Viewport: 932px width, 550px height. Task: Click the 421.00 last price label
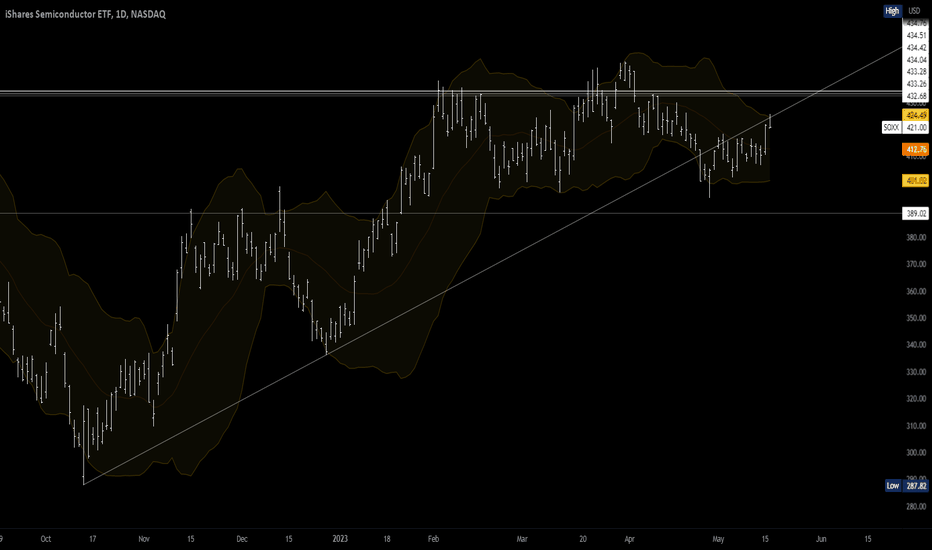(916, 127)
